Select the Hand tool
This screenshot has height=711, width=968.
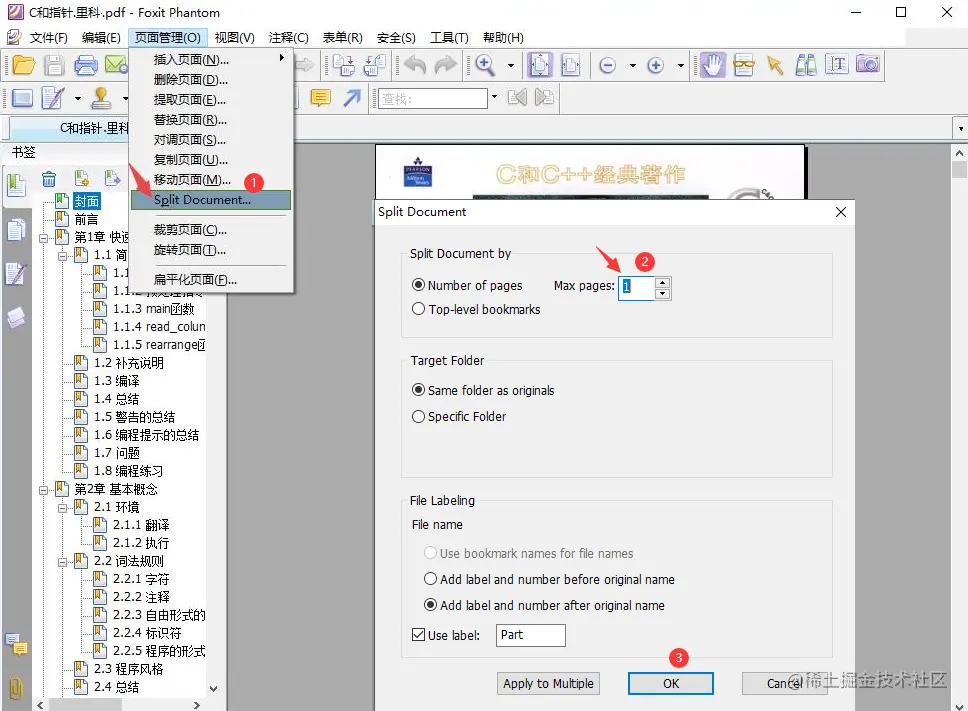(x=712, y=64)
